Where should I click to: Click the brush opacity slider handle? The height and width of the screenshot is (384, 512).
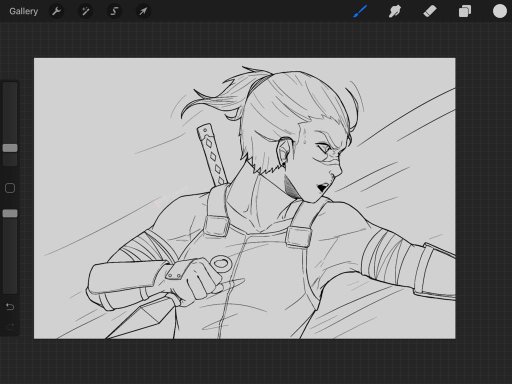10,213
